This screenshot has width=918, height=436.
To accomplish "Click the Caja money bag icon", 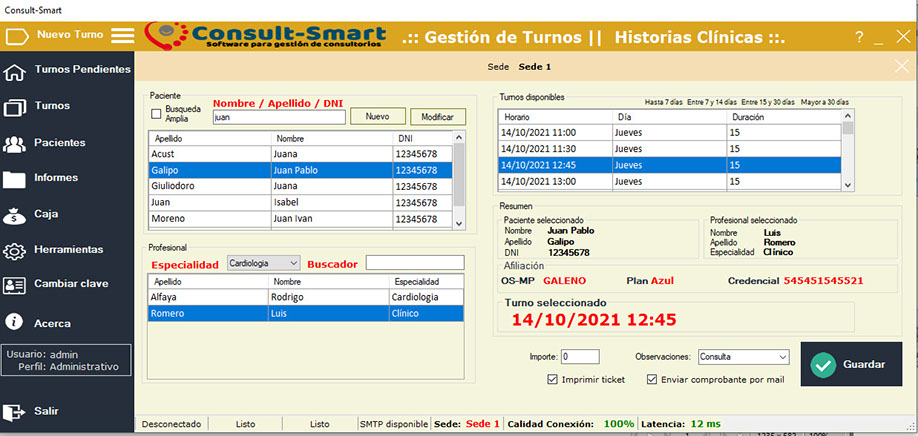I will click(x=15, y=215).
